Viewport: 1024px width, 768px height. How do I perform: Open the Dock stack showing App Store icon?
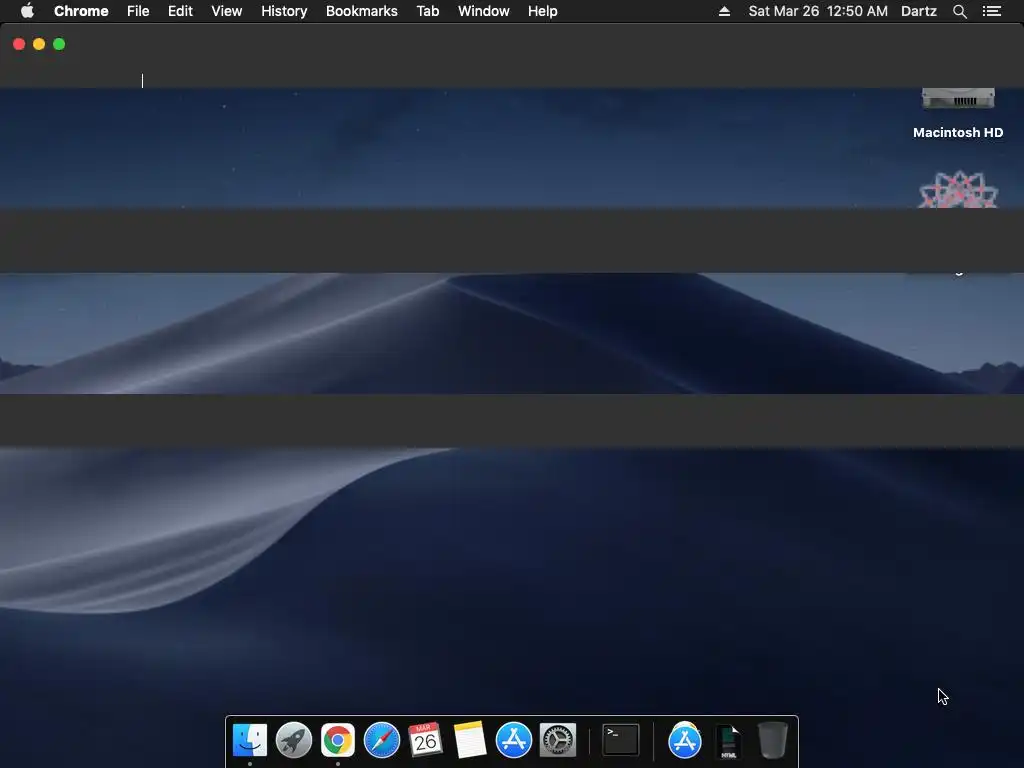(684, 740)
